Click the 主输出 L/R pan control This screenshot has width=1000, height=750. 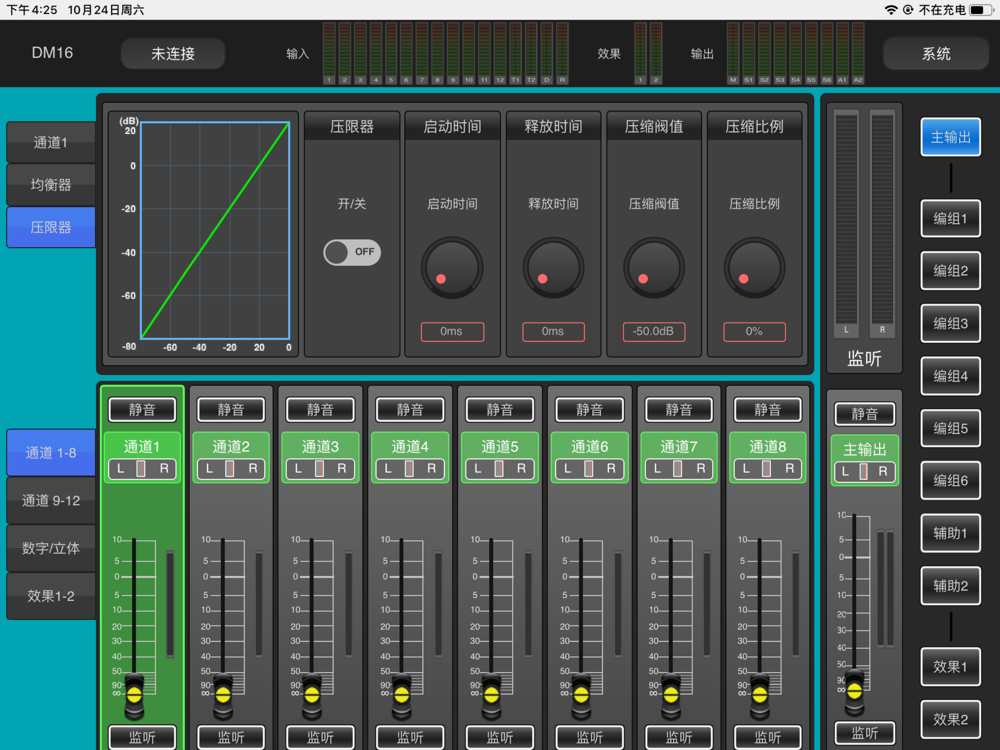pyautogui.click(x=865, y=472)
